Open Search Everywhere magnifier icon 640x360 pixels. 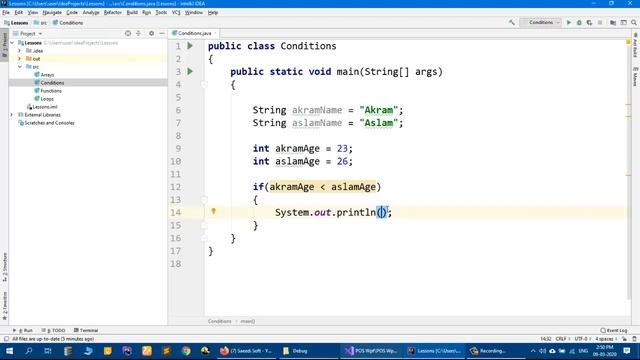point(634,22)
